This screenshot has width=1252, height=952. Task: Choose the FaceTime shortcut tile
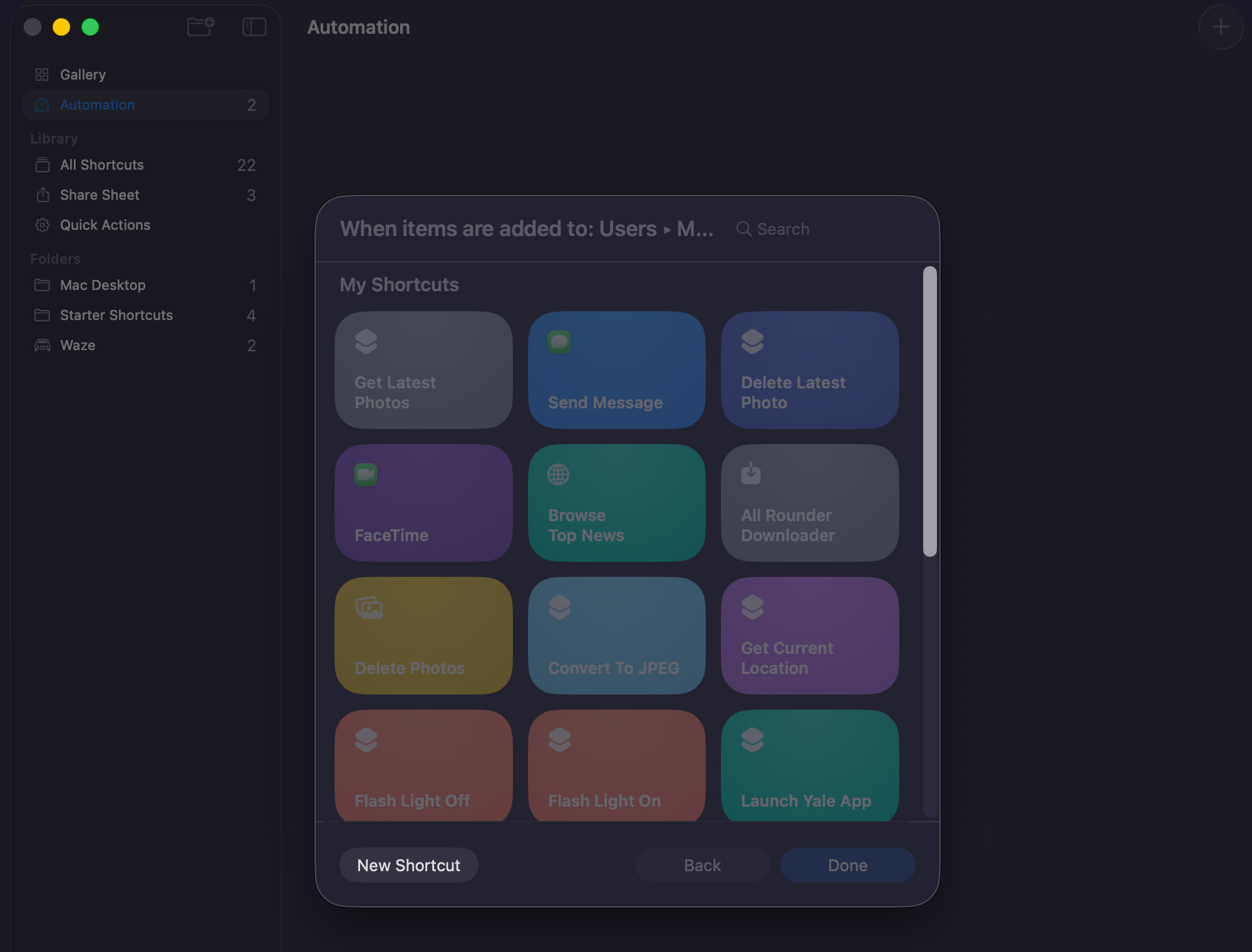tap(423, 503)
